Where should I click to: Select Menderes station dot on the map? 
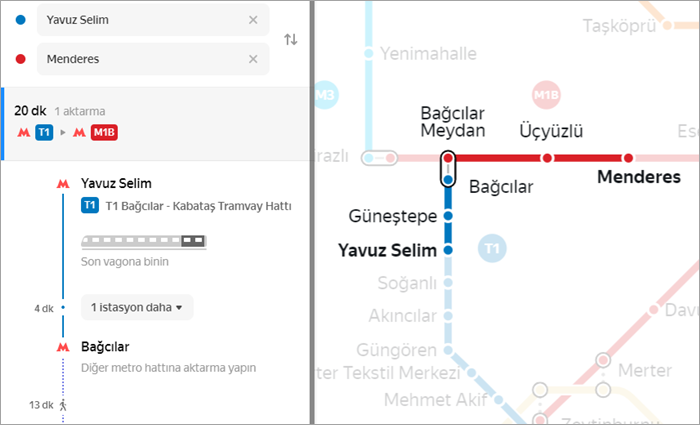(628, 158)
